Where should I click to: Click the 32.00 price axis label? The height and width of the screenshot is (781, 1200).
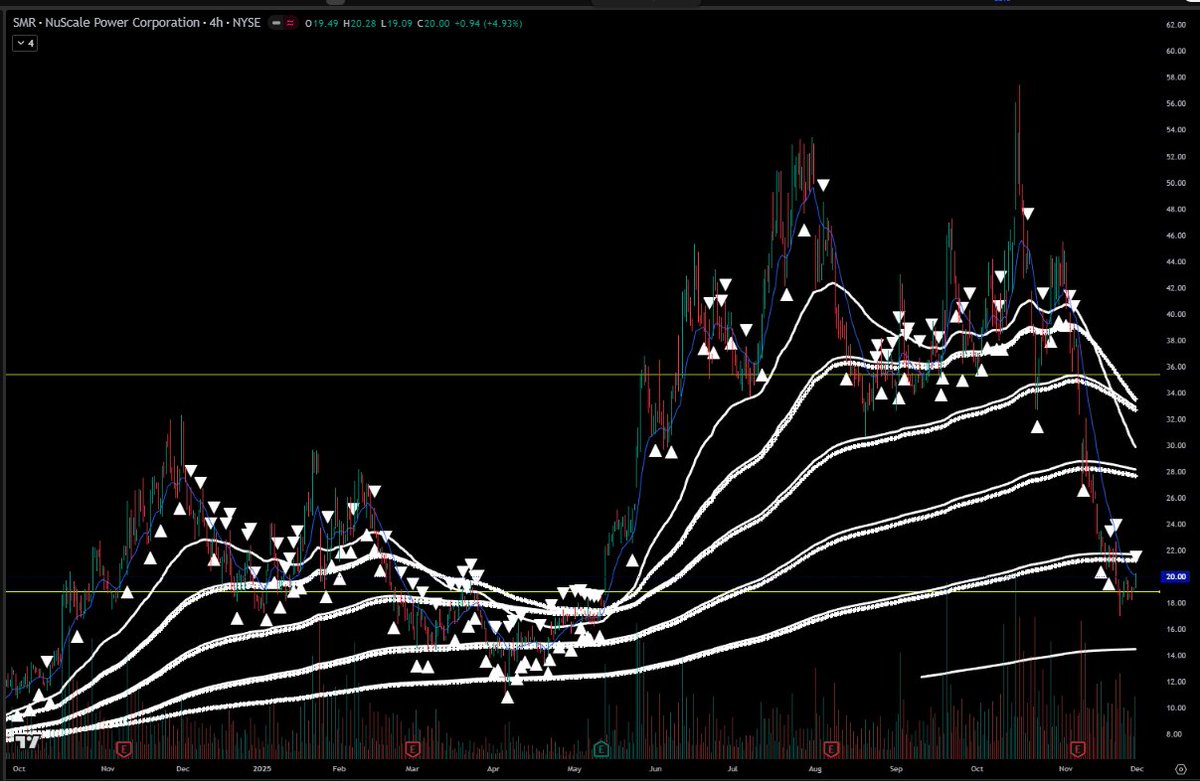(1176, 419)
